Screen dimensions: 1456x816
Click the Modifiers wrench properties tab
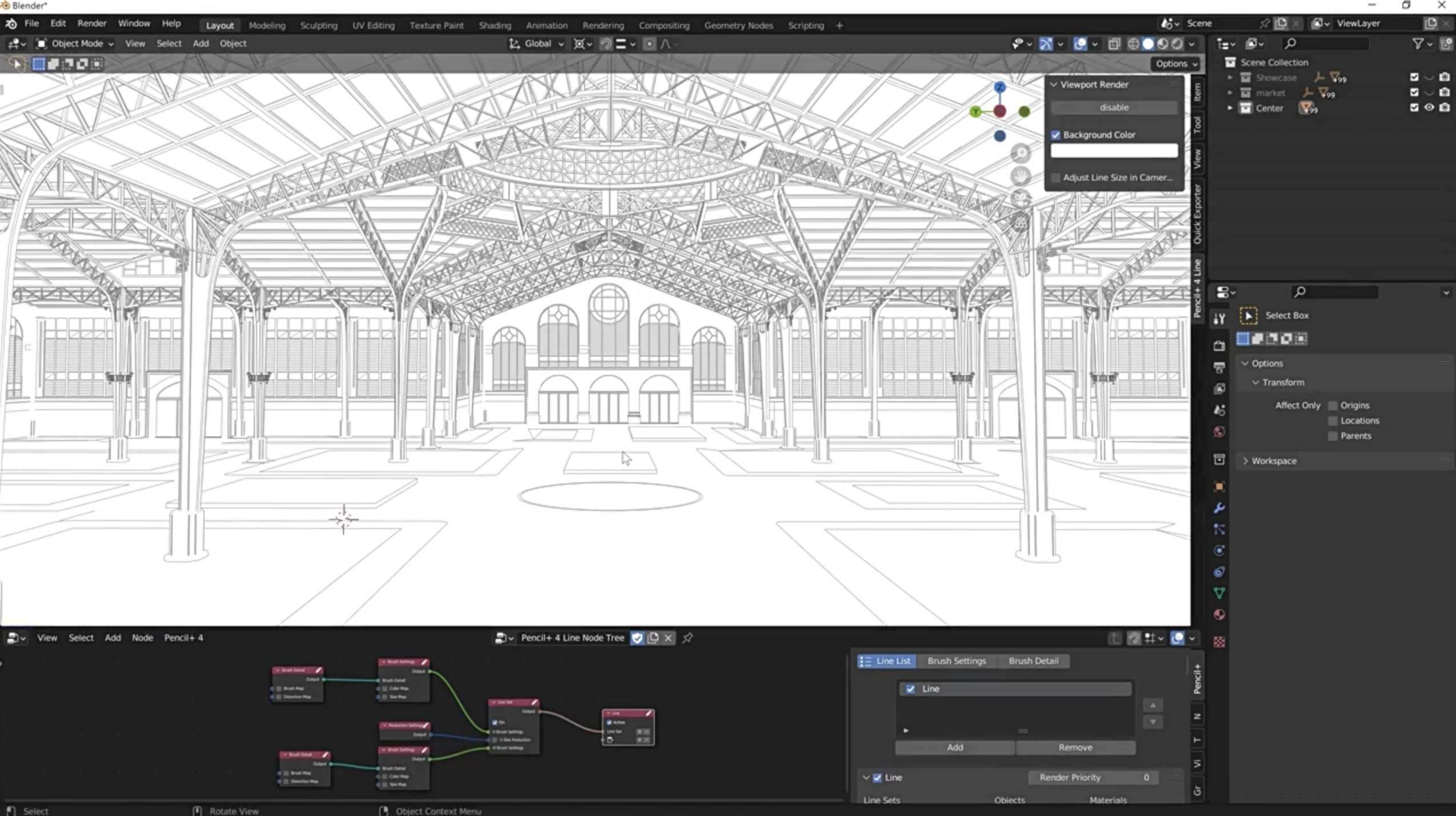click(1219, 508)
